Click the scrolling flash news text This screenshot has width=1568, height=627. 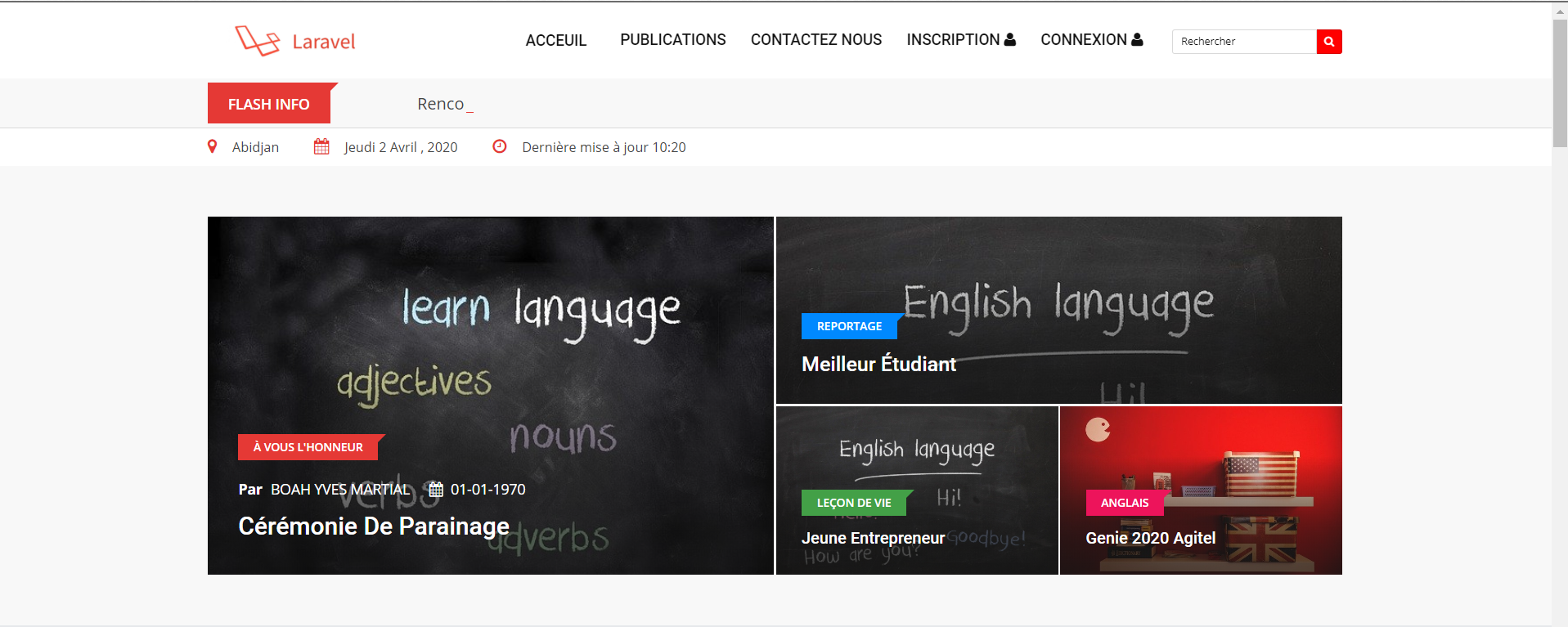pyautogui.click(x=445, y=104)
